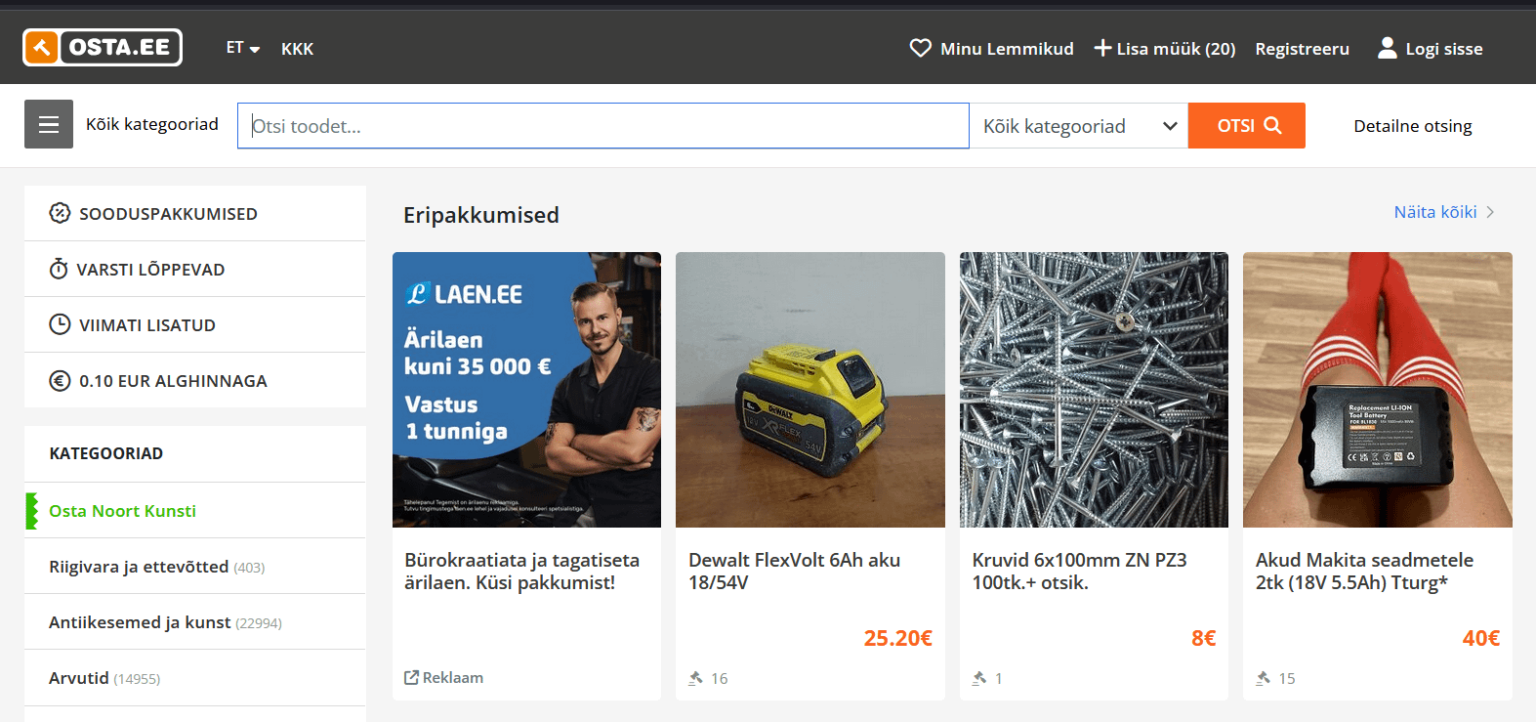Click the screws photo
Image resolution: width=1536 pixels, height=722 pixels.
[x=1094, y=390]
